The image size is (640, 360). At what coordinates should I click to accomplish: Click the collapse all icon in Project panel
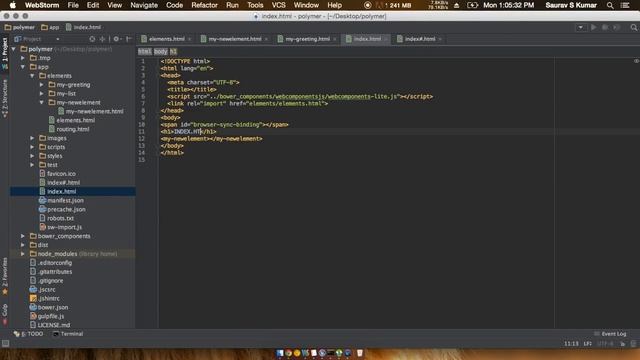coord(102,39)
